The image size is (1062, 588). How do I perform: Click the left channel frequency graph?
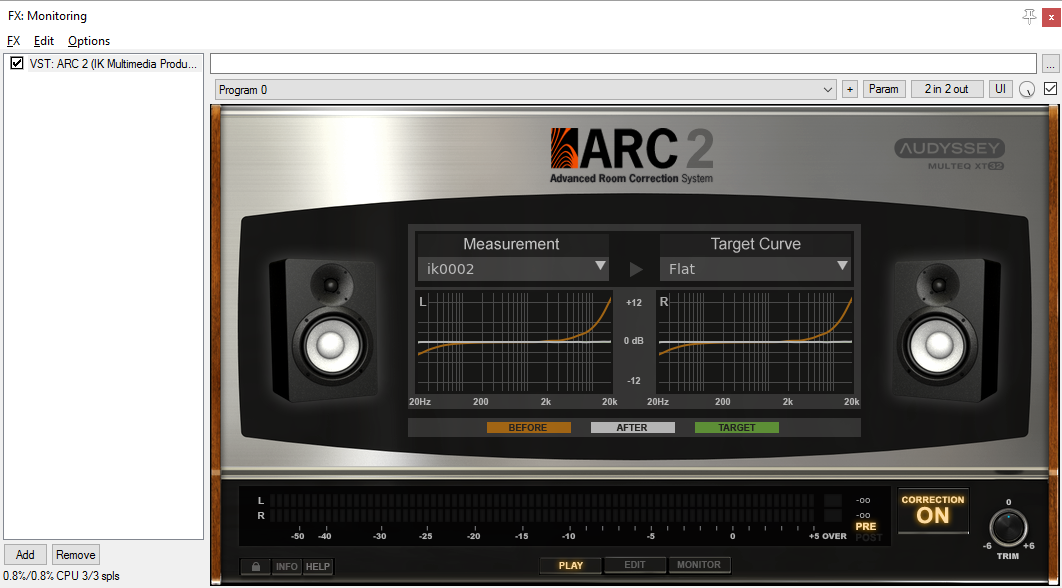tap(514, 342)
